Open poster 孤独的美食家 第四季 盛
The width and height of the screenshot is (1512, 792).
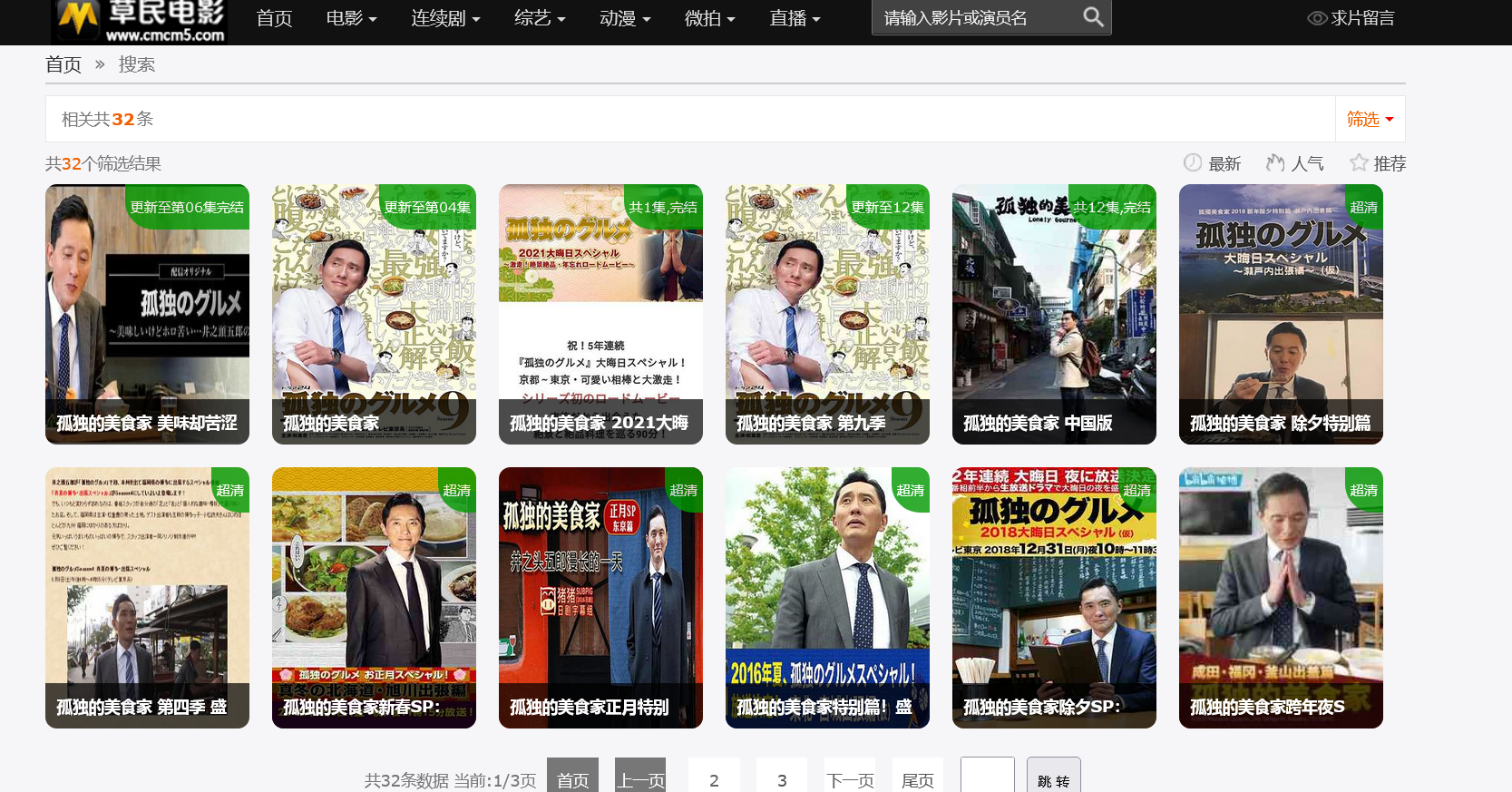tap(147, 598)
